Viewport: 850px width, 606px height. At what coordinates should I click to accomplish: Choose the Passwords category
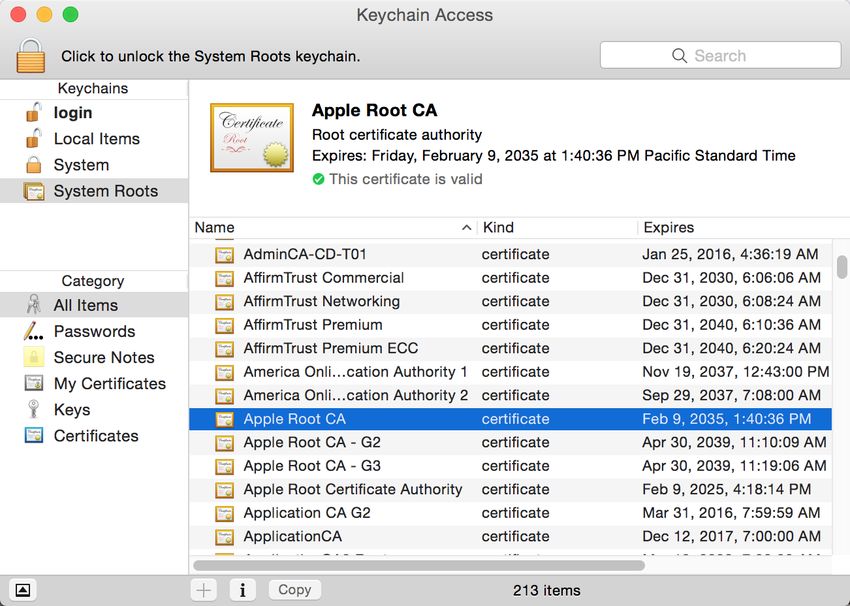click(x=94, y=331)
